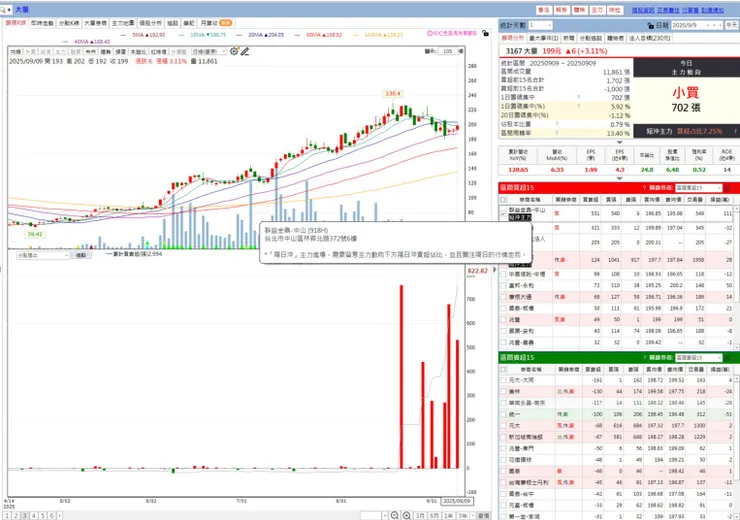
Task: Click the search magnifier icon at top-left
Action: click(x=3, y=9)
